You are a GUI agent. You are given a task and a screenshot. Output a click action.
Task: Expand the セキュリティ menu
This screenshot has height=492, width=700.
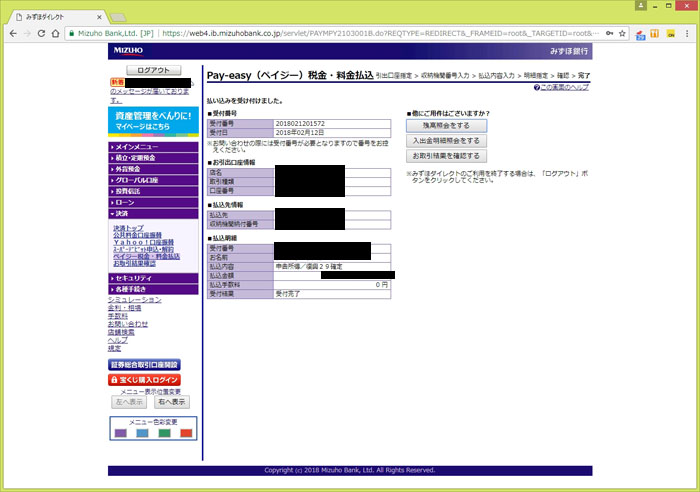153,278
